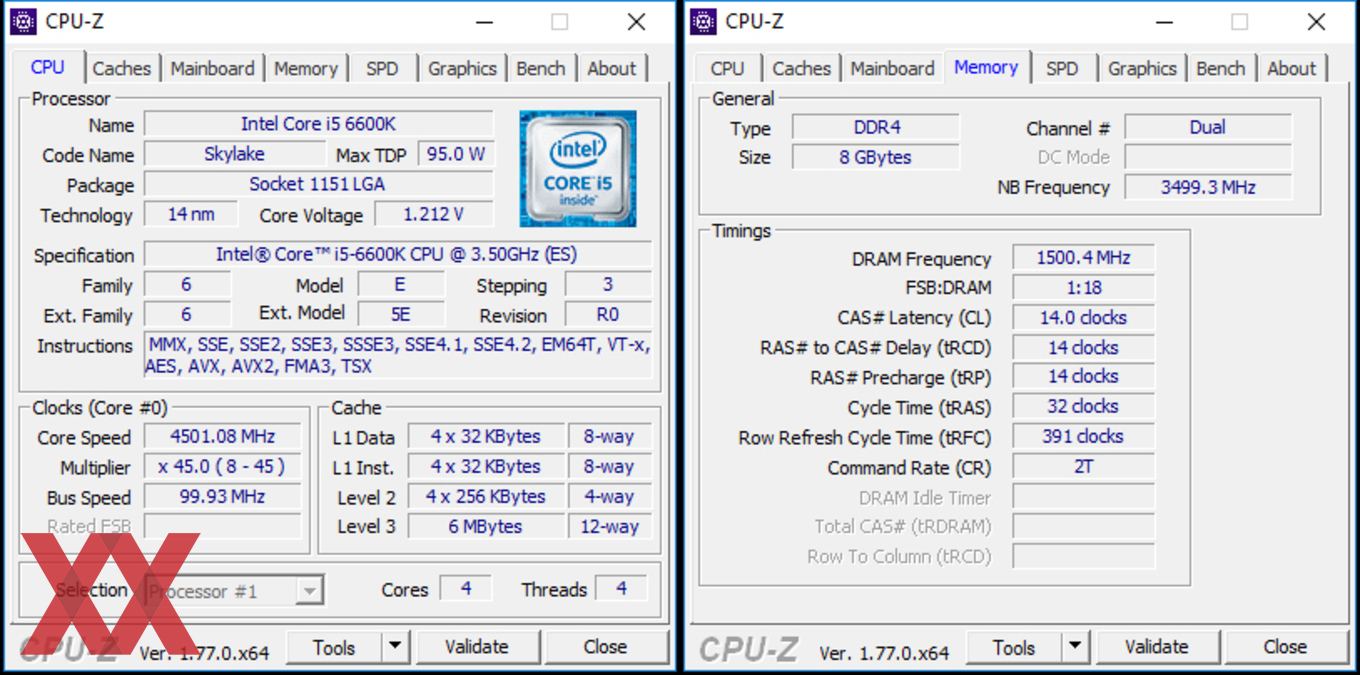Expand Tools dropdown arrow in right window

[x=1076, y=648]
